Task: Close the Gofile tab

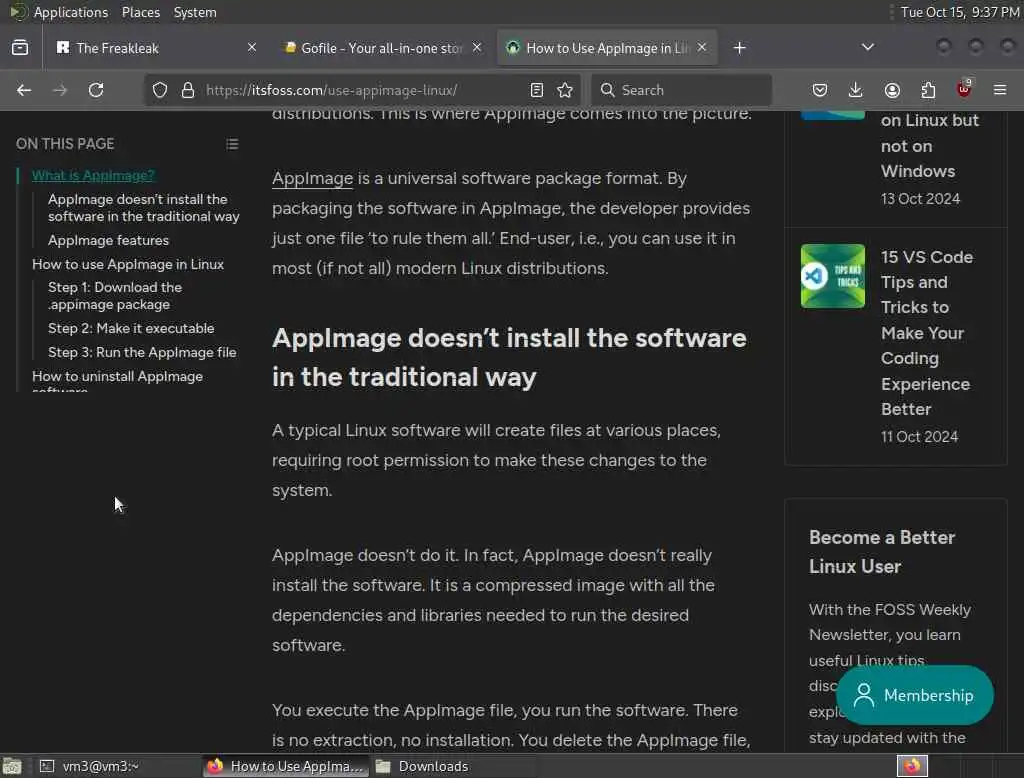Action: (x=477, y=47)
